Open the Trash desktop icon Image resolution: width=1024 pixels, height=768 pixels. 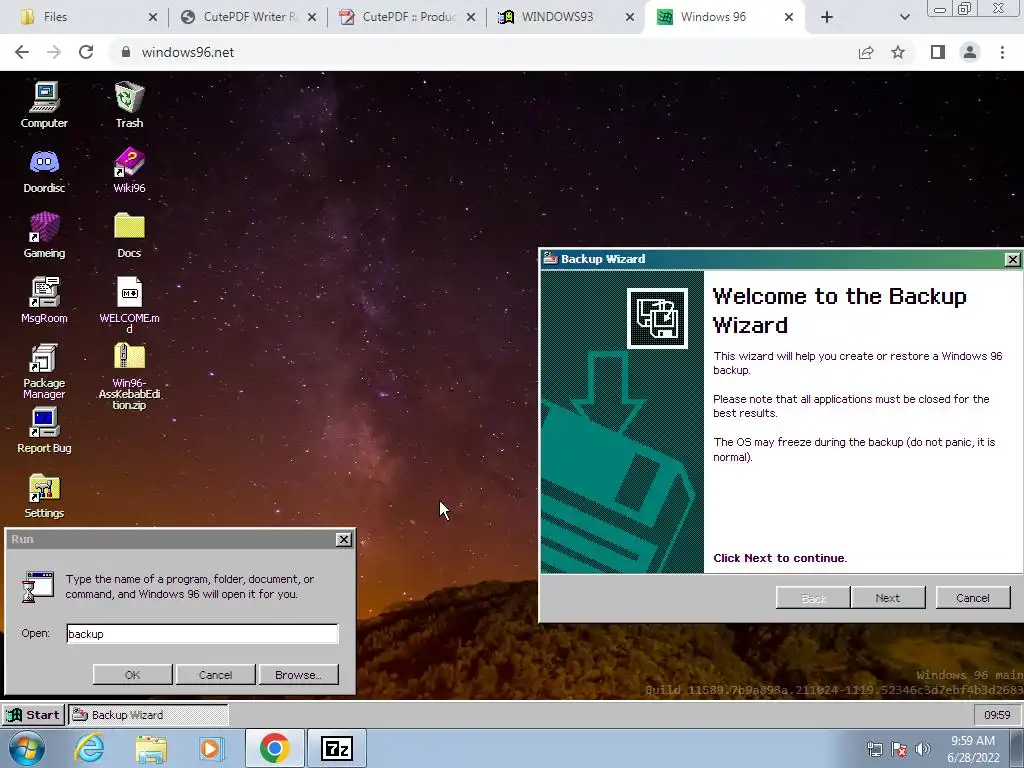129,104
